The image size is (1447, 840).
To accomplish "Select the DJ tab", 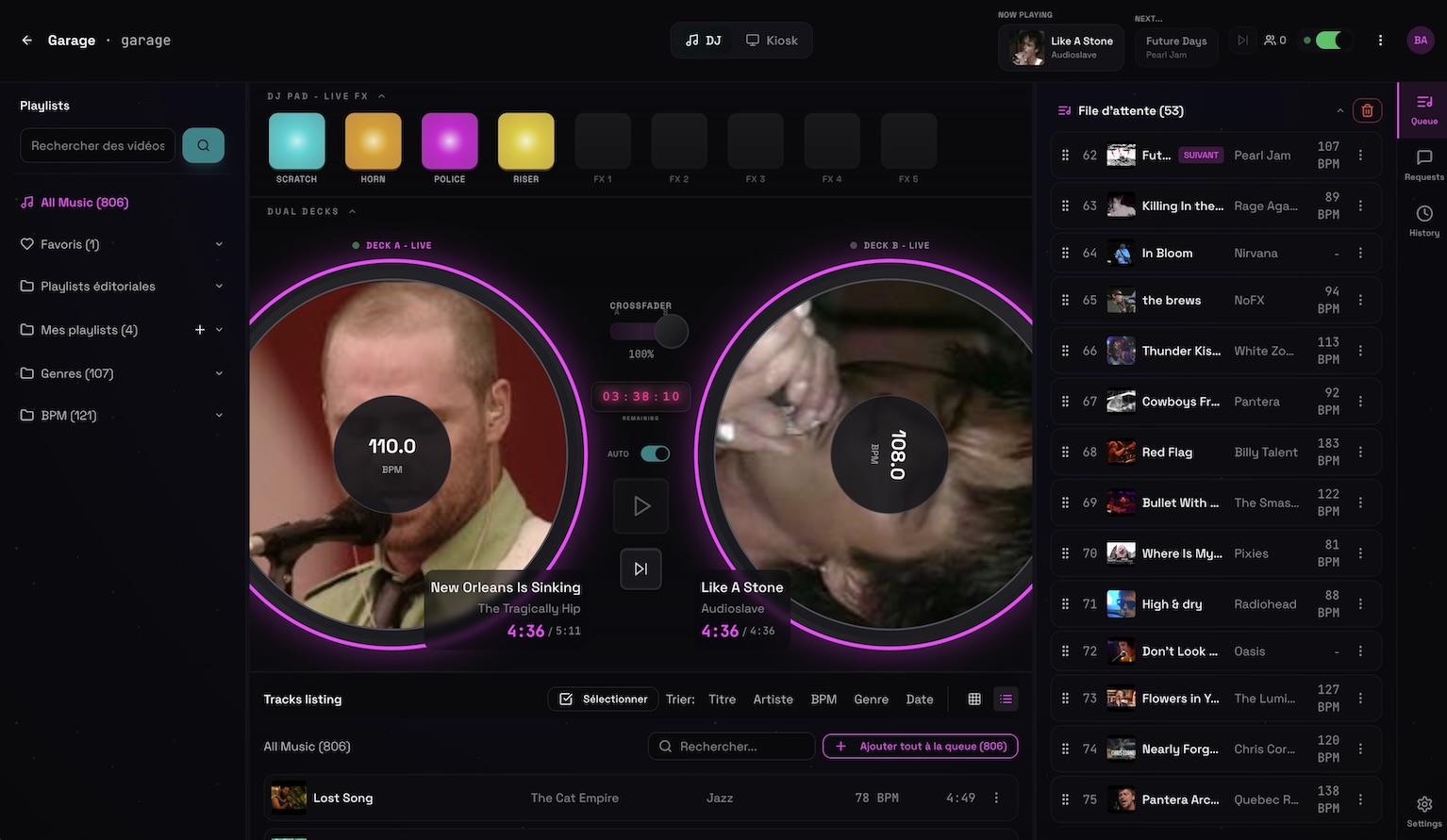I will (702, 40).
